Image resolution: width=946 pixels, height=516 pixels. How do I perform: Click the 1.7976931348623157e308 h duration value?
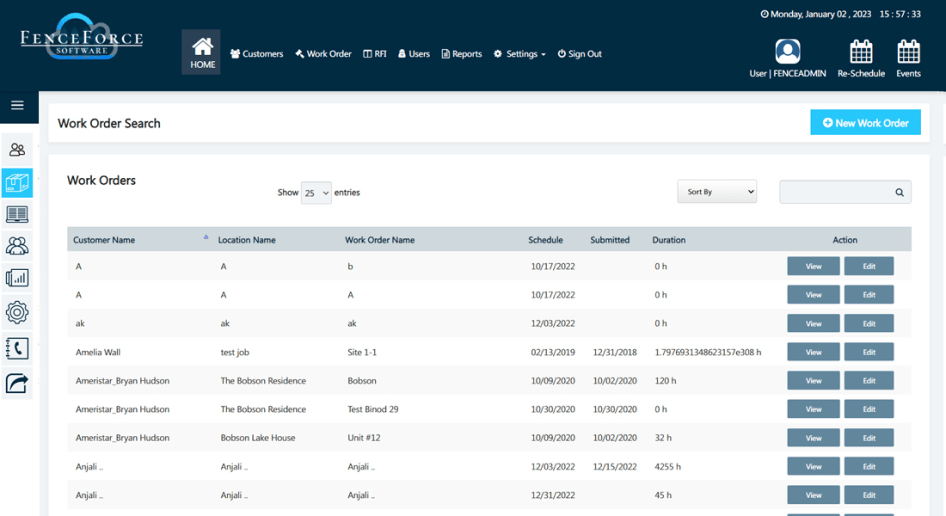pyautogui.click(x=708, y=352)
